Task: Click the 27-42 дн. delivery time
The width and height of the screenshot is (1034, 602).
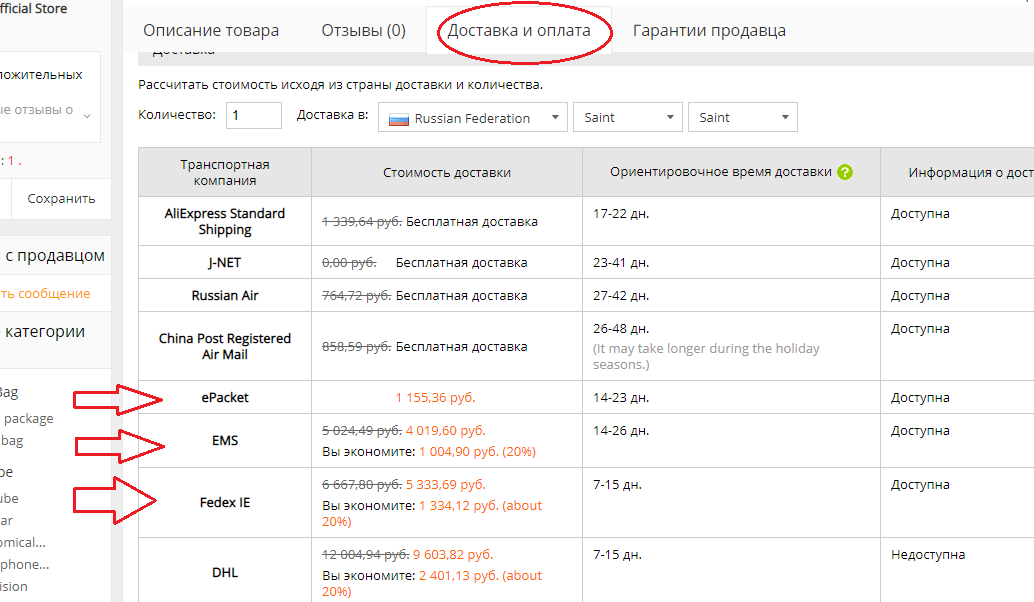Action: 621,295
